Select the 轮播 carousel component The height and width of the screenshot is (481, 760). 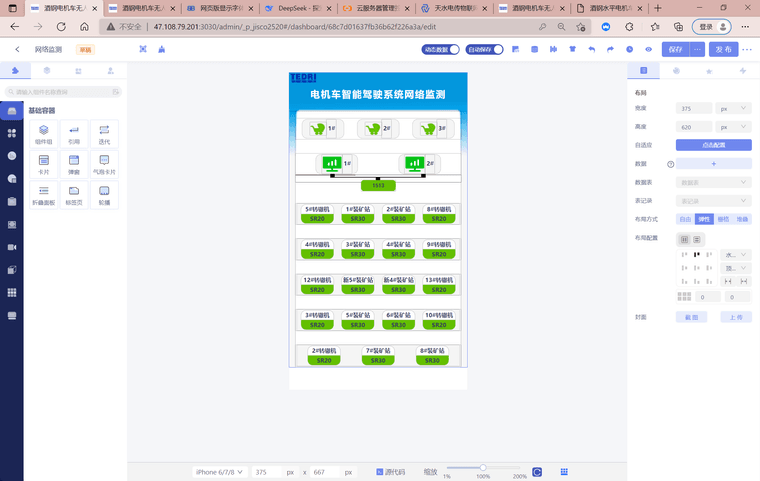(104, 194)
